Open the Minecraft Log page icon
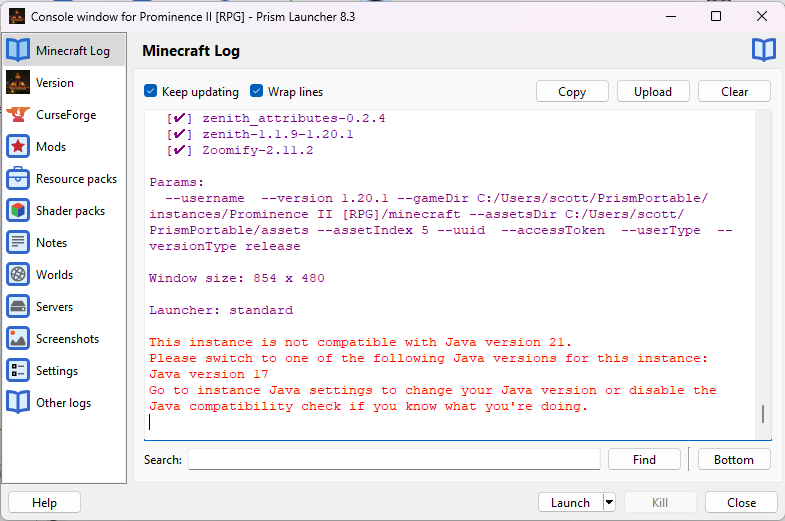 (18, 51)
